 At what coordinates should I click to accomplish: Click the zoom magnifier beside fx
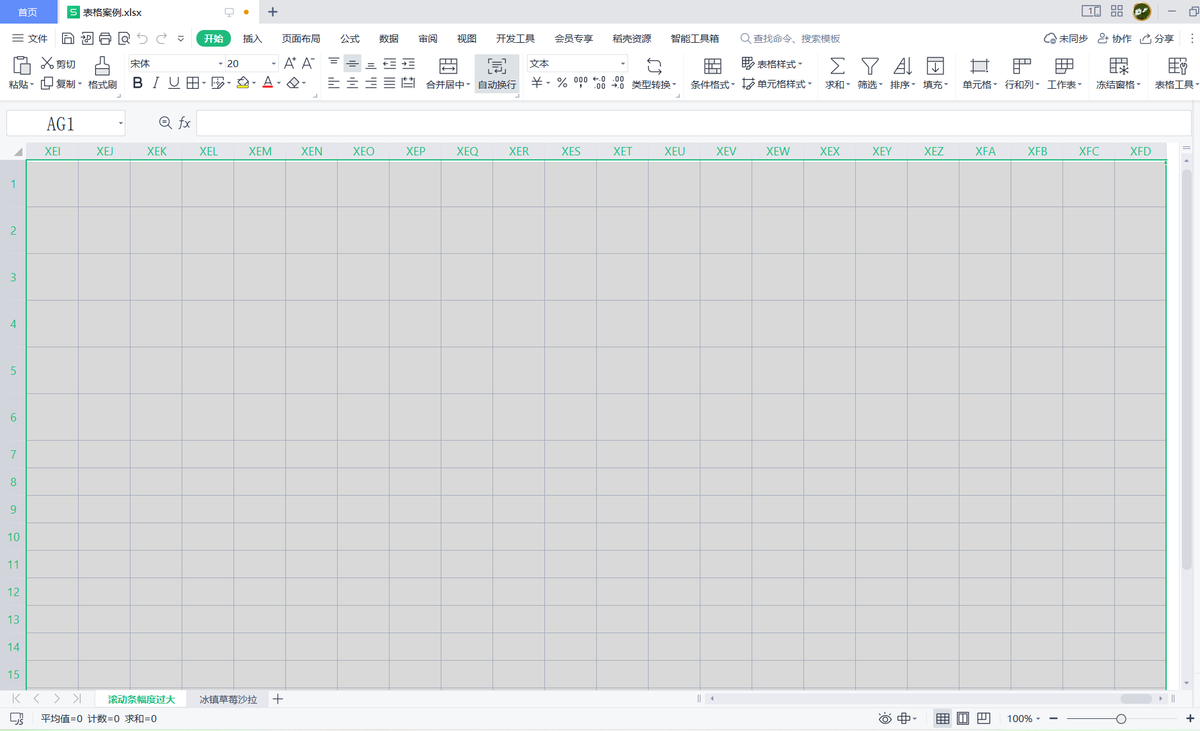point(165,123)
